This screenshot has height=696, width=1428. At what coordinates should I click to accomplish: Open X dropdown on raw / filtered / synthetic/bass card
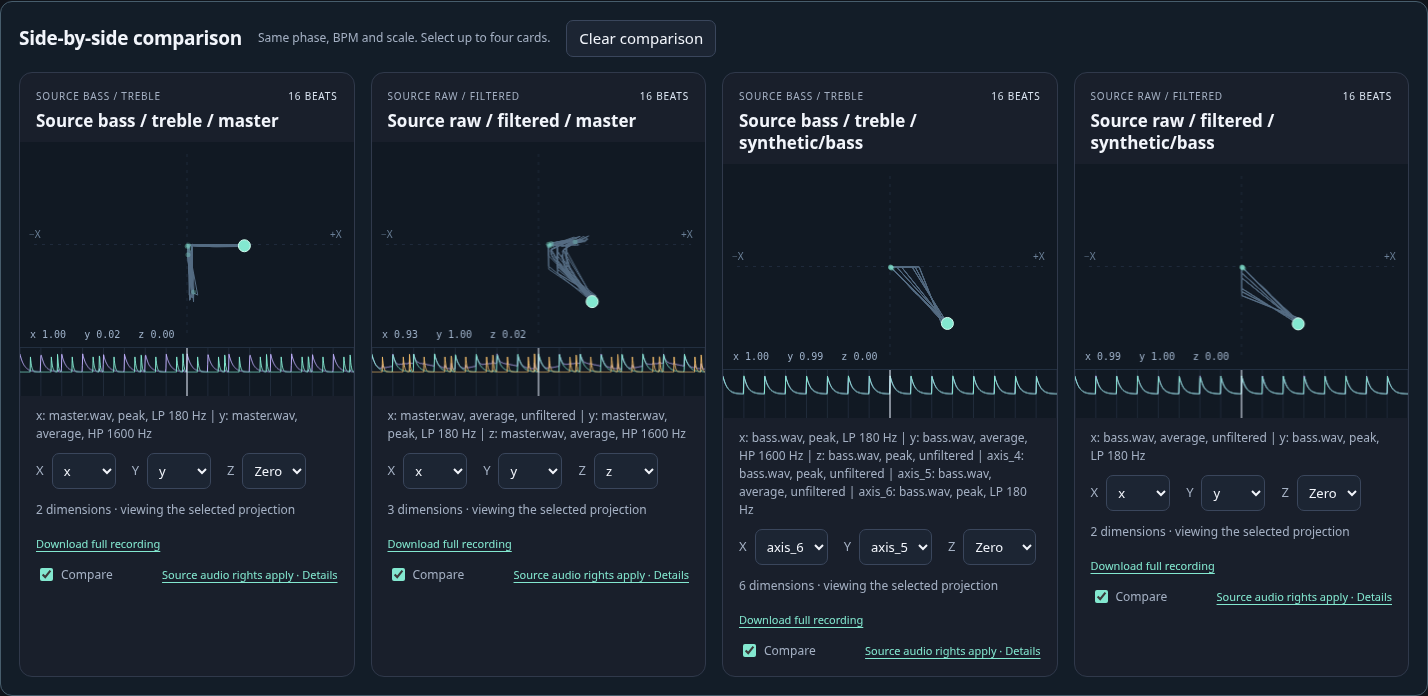pos(1138,493)
